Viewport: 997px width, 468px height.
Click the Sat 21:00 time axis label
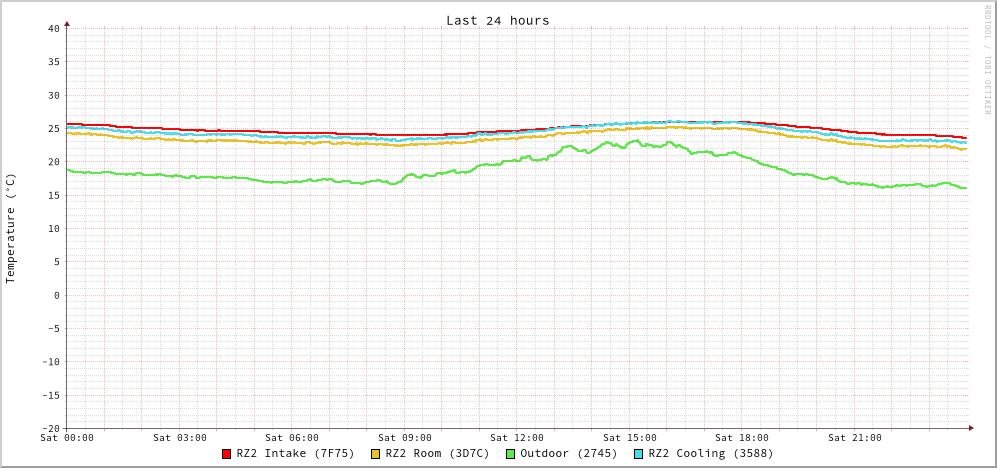[855, 438]
